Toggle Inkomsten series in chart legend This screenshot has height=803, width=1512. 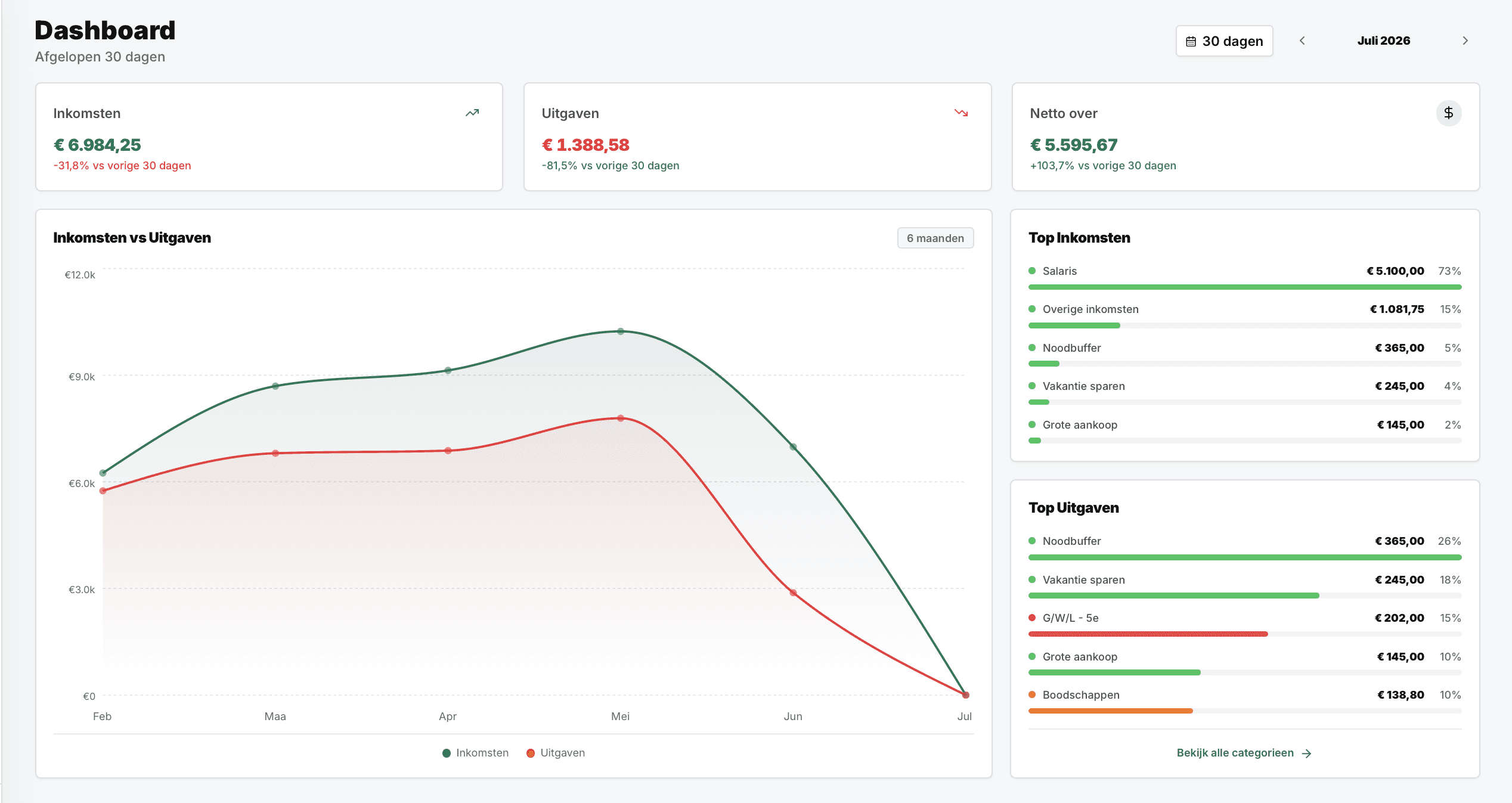pyautogui.click(x=475, y=753)
